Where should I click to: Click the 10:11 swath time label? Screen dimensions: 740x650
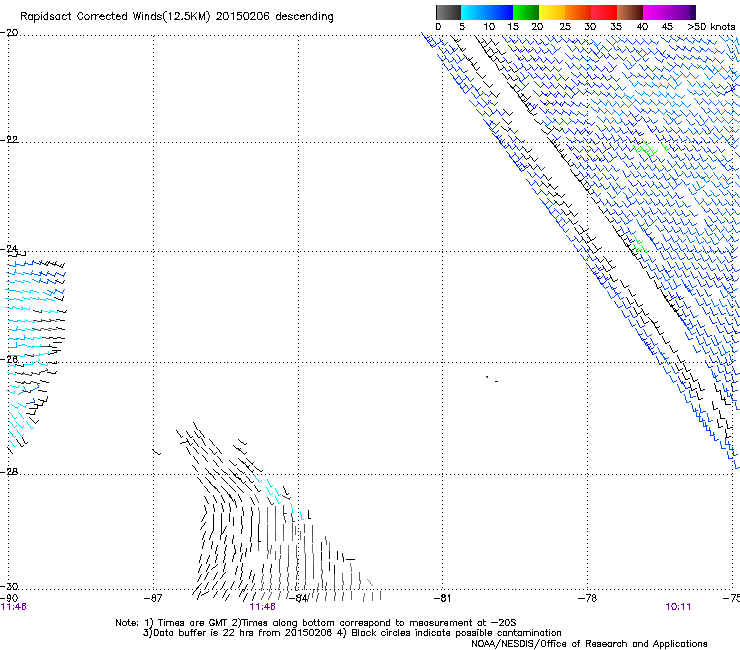[678, 607]
